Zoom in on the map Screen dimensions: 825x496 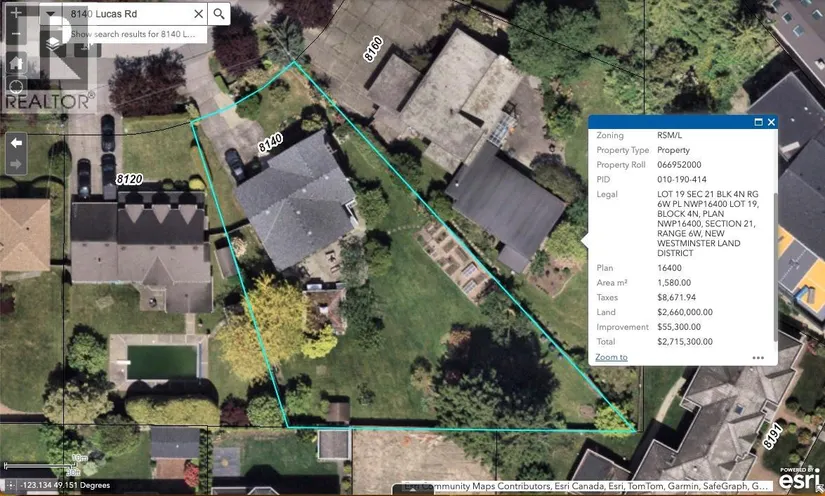tap(16, 12)
